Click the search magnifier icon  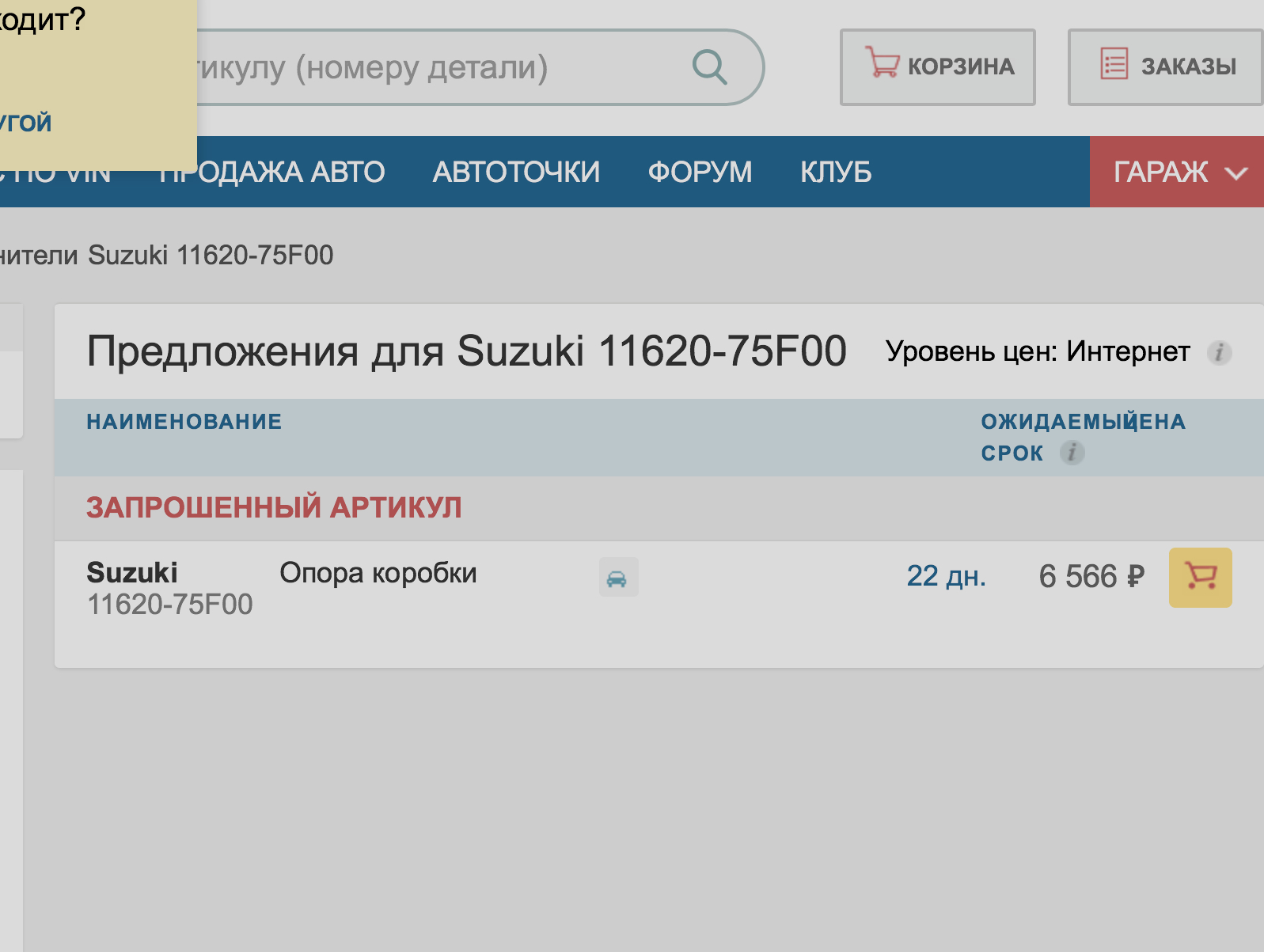coord(709,67)
